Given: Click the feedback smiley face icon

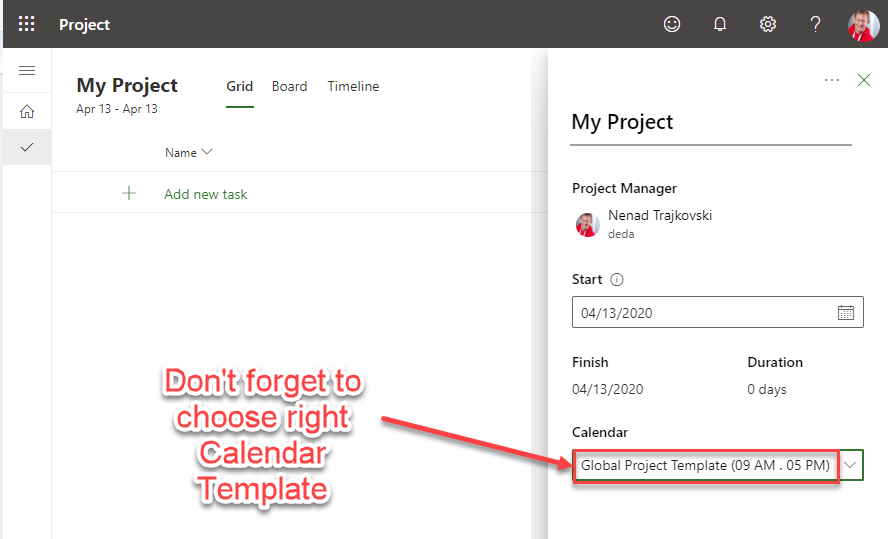Looking at the screenshot, I should pos(672,24).
